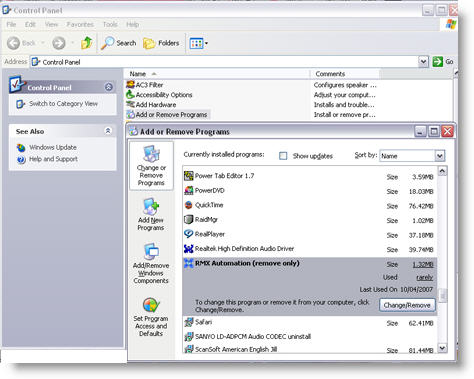Sort by the Name column header

click(x=217, y=74)
